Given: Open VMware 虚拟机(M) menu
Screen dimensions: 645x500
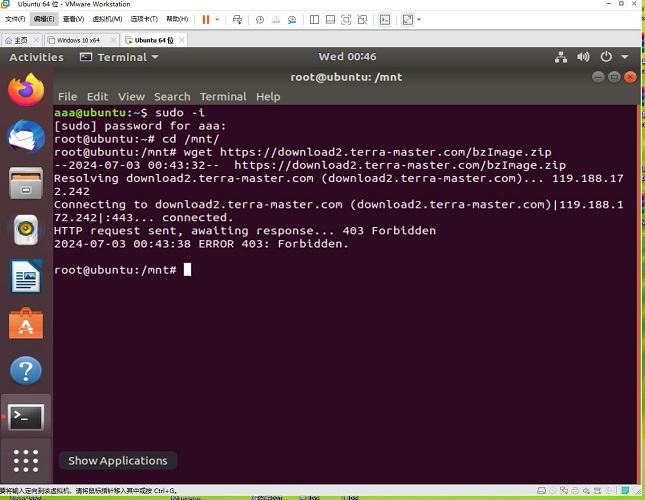Looking at the screenshot, I should (107, 19).
